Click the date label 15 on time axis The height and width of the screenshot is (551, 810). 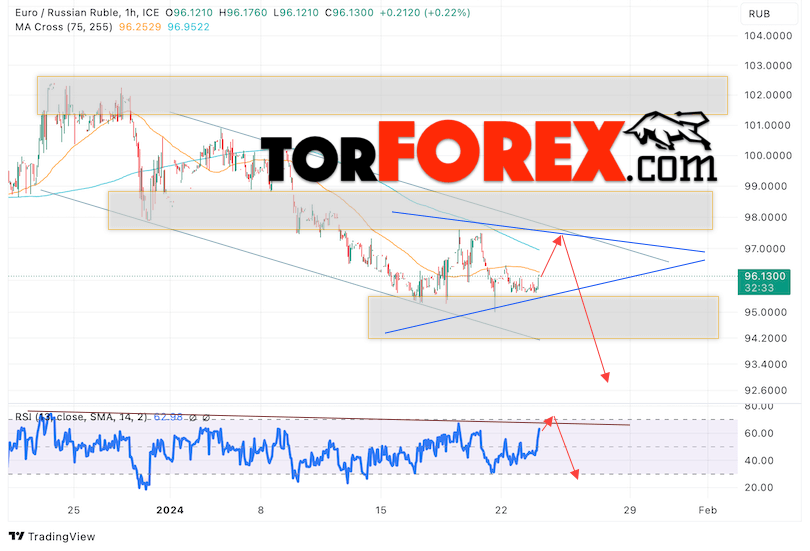tap(381, 510)
